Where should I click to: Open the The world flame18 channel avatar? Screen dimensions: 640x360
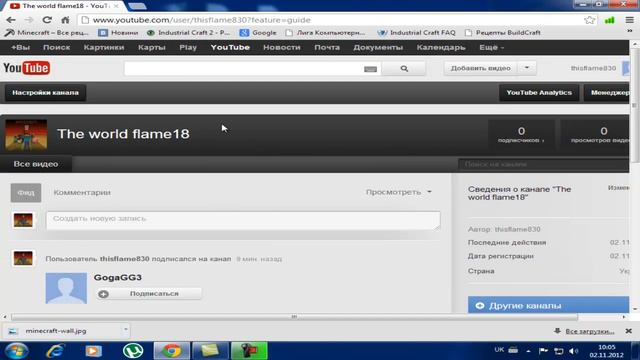click(x=26, y=135)
